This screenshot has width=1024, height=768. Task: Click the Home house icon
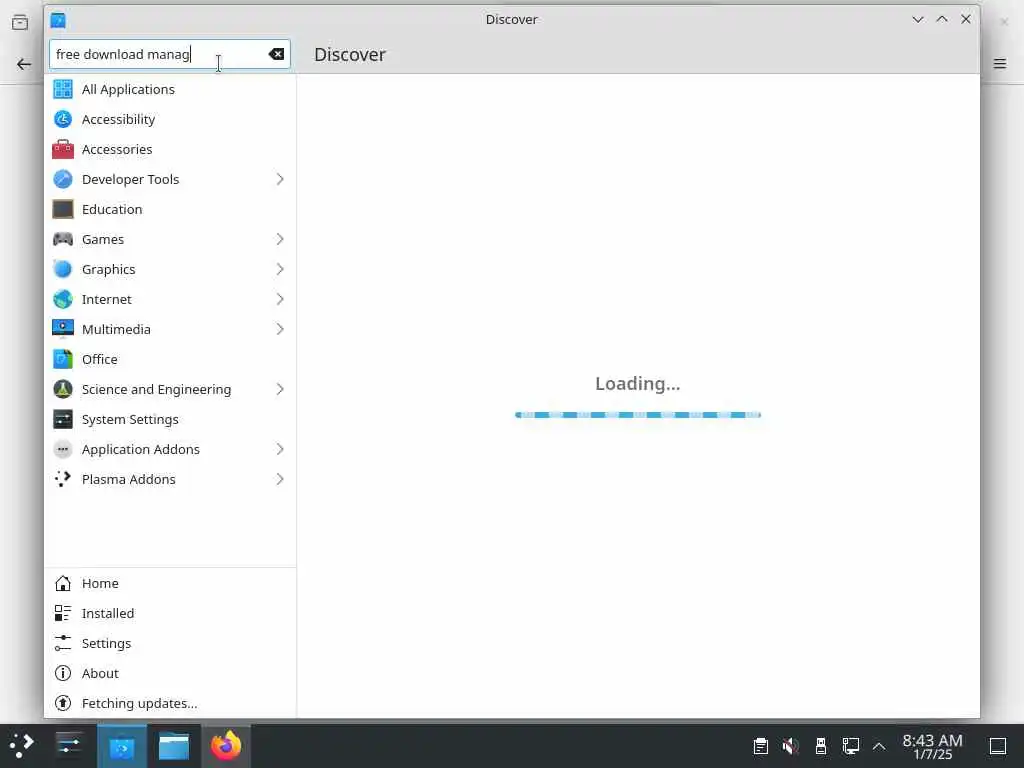pyautogui.click(x=63, y=583)
